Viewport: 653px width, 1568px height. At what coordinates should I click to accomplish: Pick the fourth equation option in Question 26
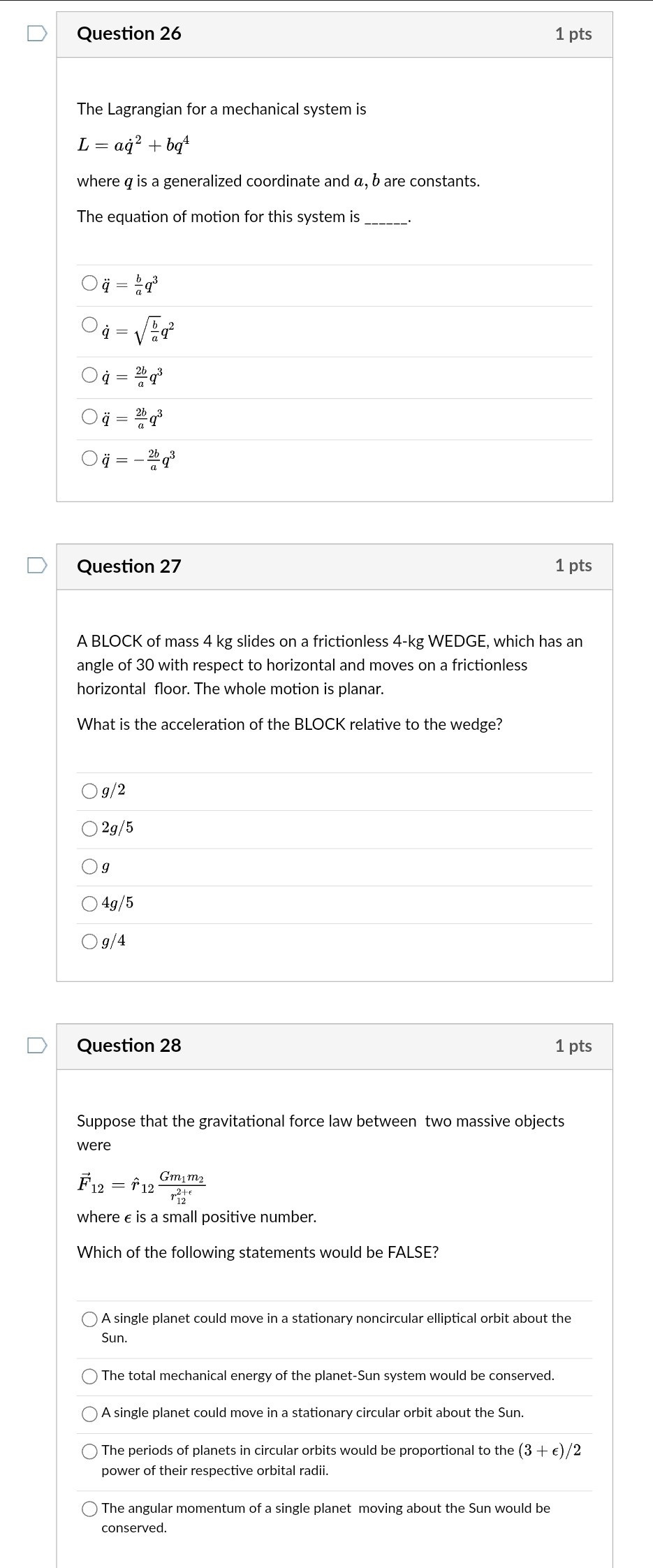tap(89, 417)
